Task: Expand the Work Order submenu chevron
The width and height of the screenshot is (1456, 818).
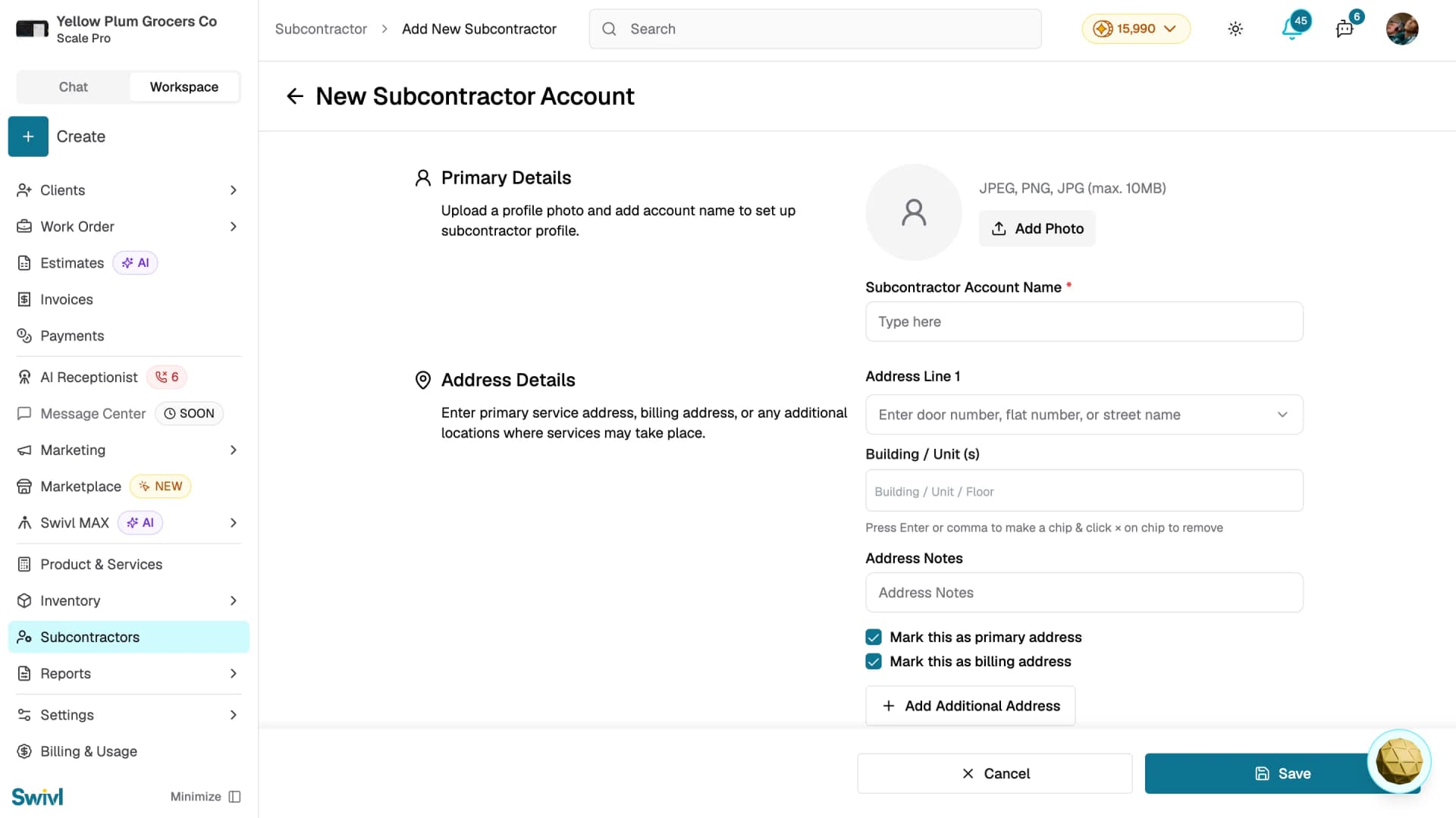Action: tap(234, 227)
